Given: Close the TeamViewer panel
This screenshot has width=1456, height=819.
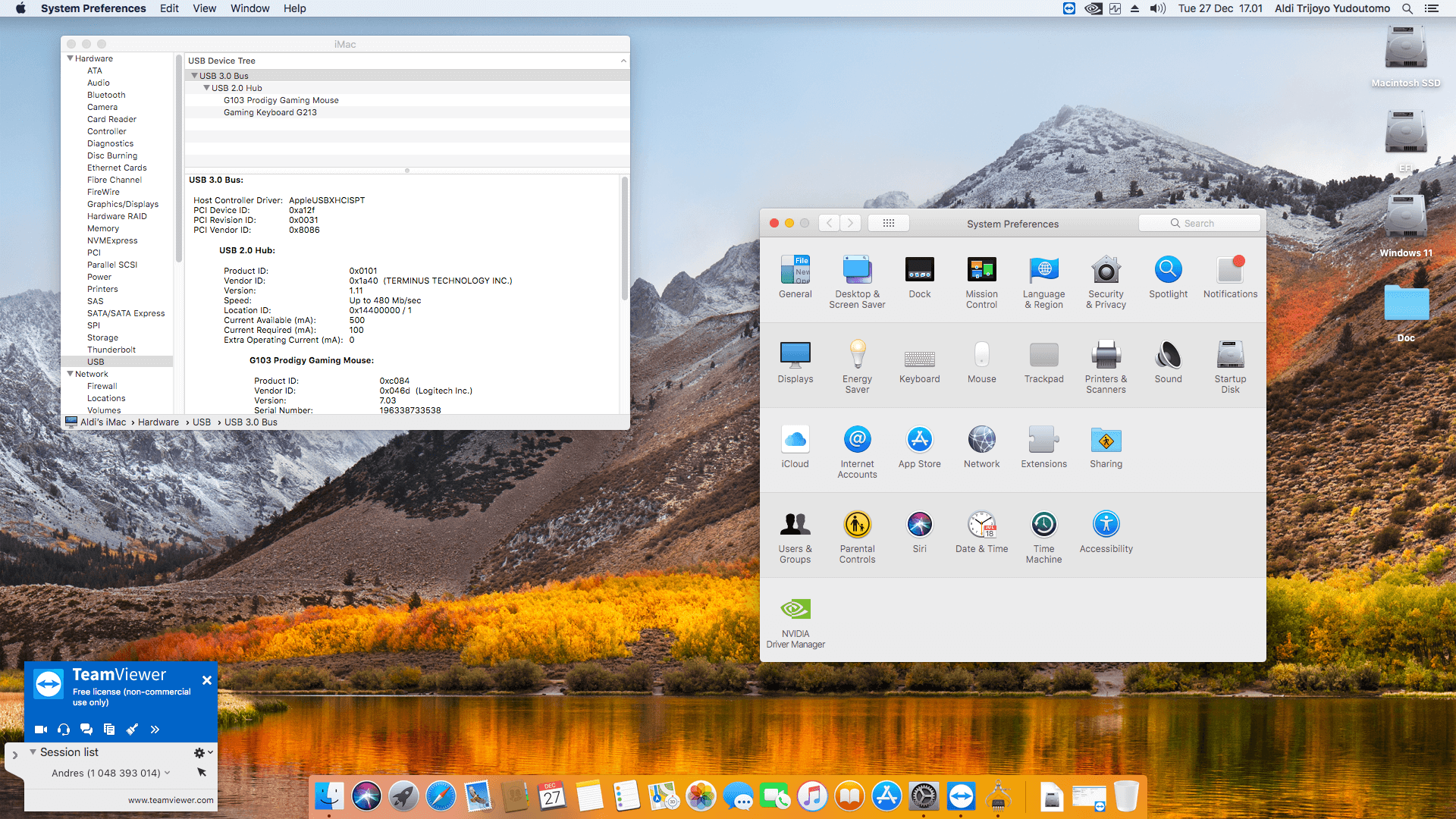Looking at the screenshot, I should pos(206,680).
